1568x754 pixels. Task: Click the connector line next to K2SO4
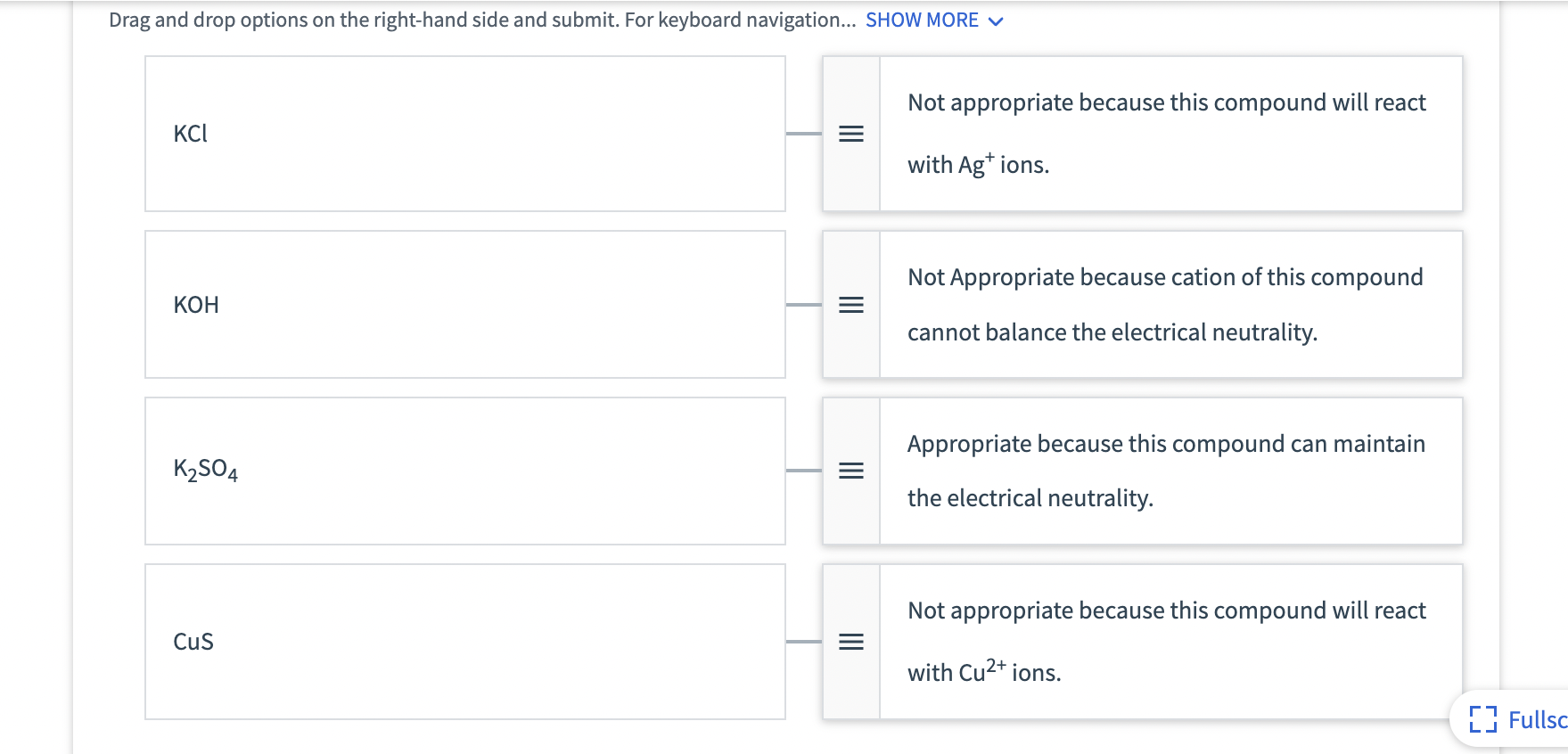[803, 471]
